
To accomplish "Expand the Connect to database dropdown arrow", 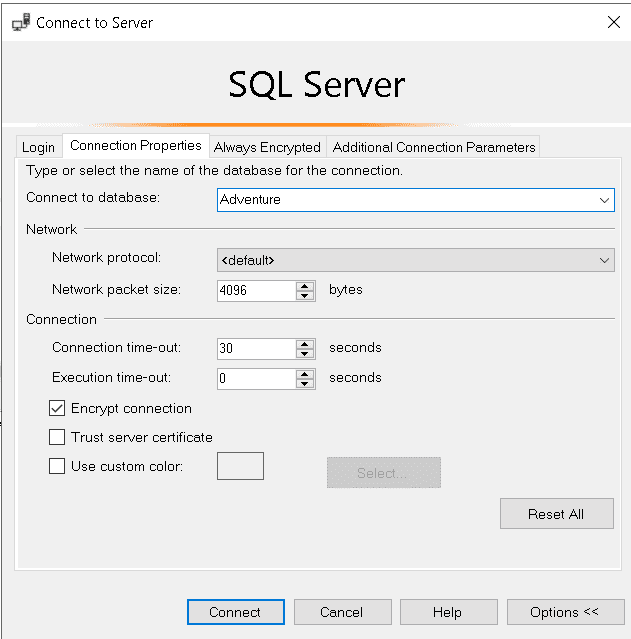I will [x=605, y=200].
